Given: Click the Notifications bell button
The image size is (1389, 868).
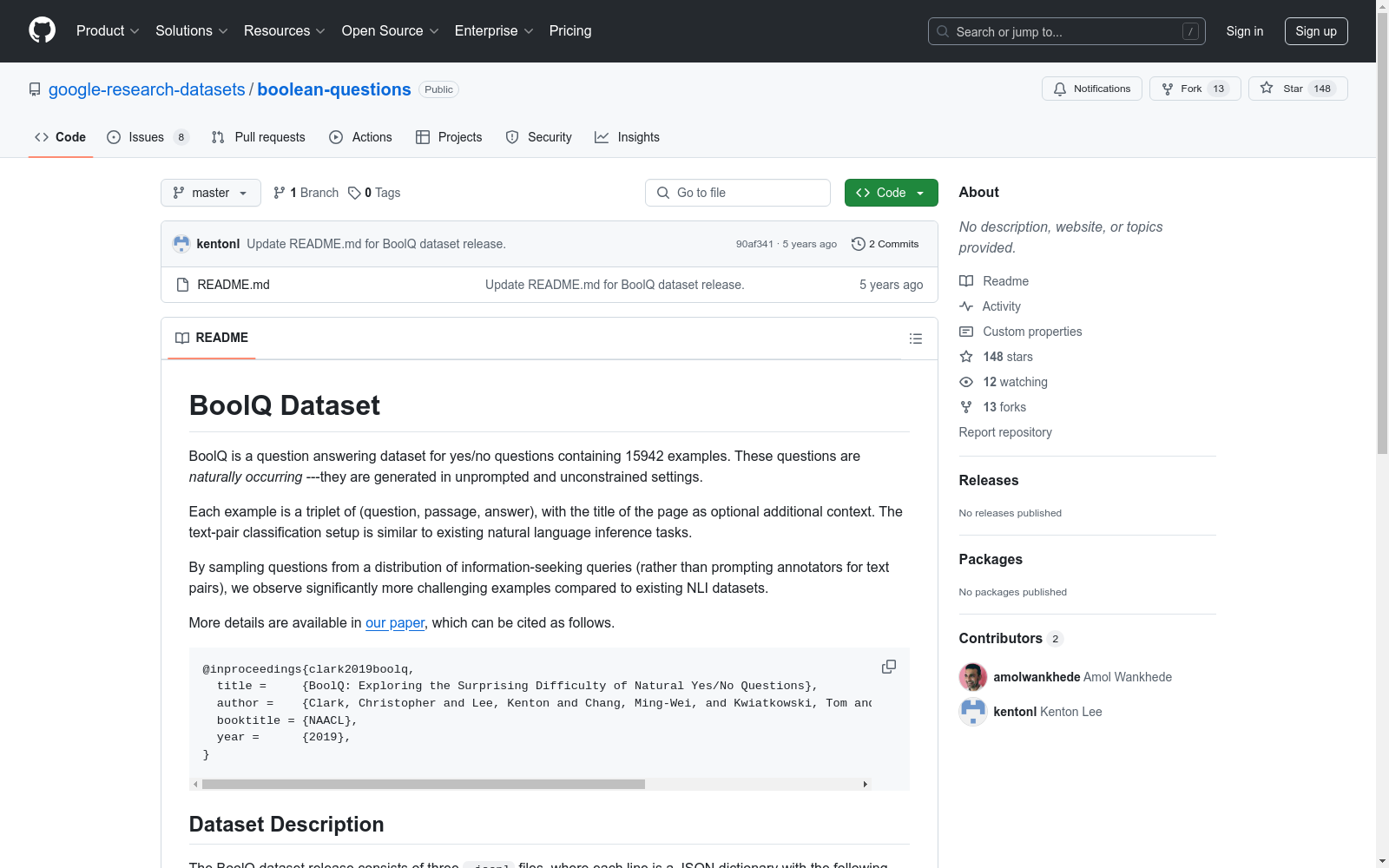Looking at the screenshot, I should click(x=1092, y=89).
